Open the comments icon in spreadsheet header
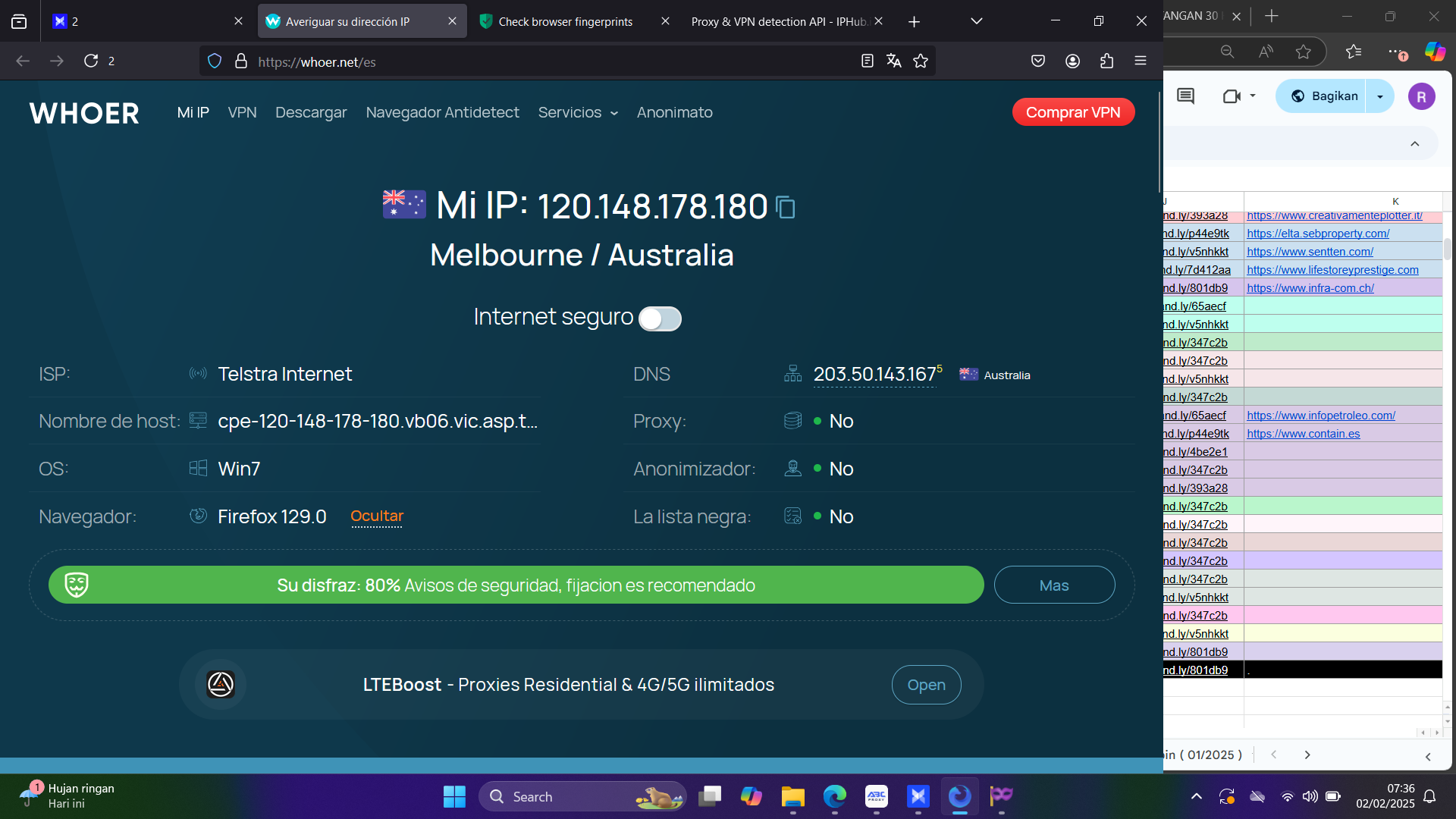This screenshot has width=1456, height=819. [1185, 96]
